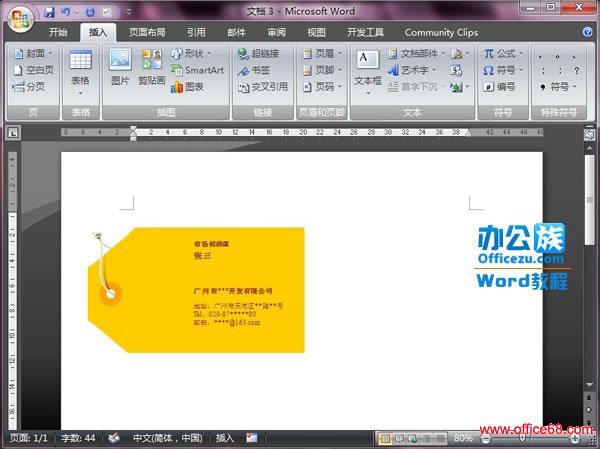
Task: Switch to Draft view
Action: (x=440, y=438)
